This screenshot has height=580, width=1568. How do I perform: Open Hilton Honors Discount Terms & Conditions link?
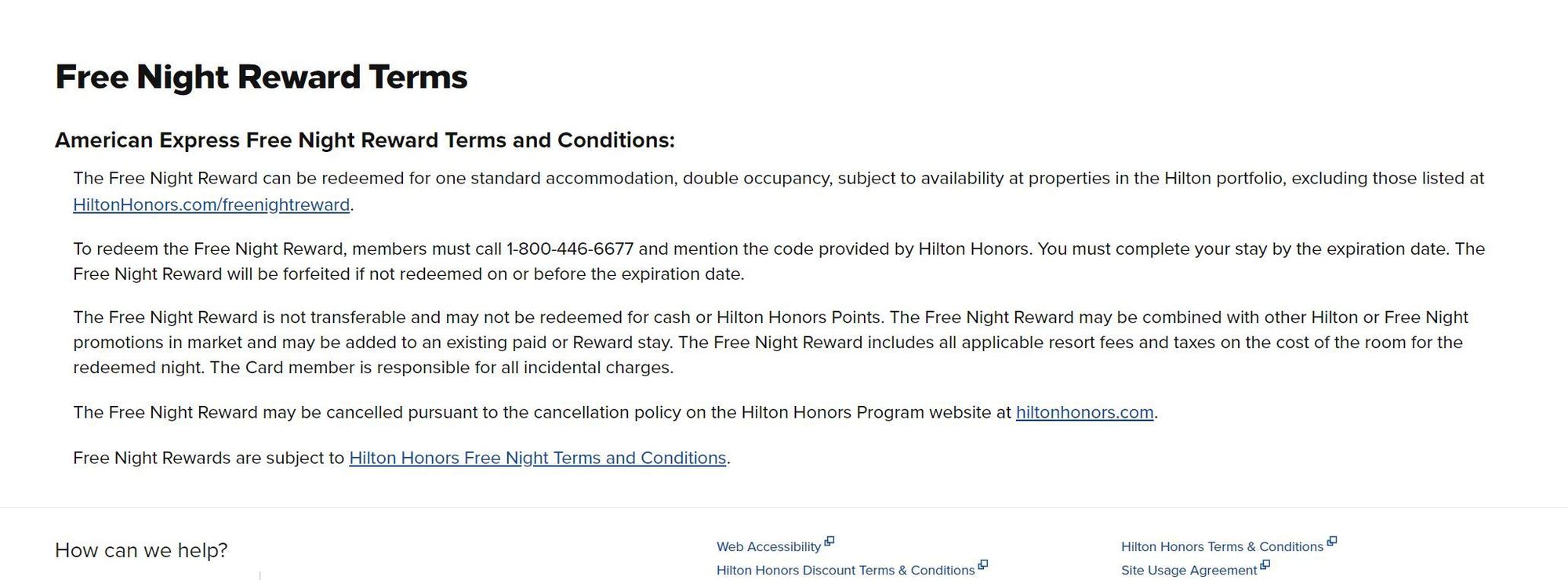click(x=845, y=571)
